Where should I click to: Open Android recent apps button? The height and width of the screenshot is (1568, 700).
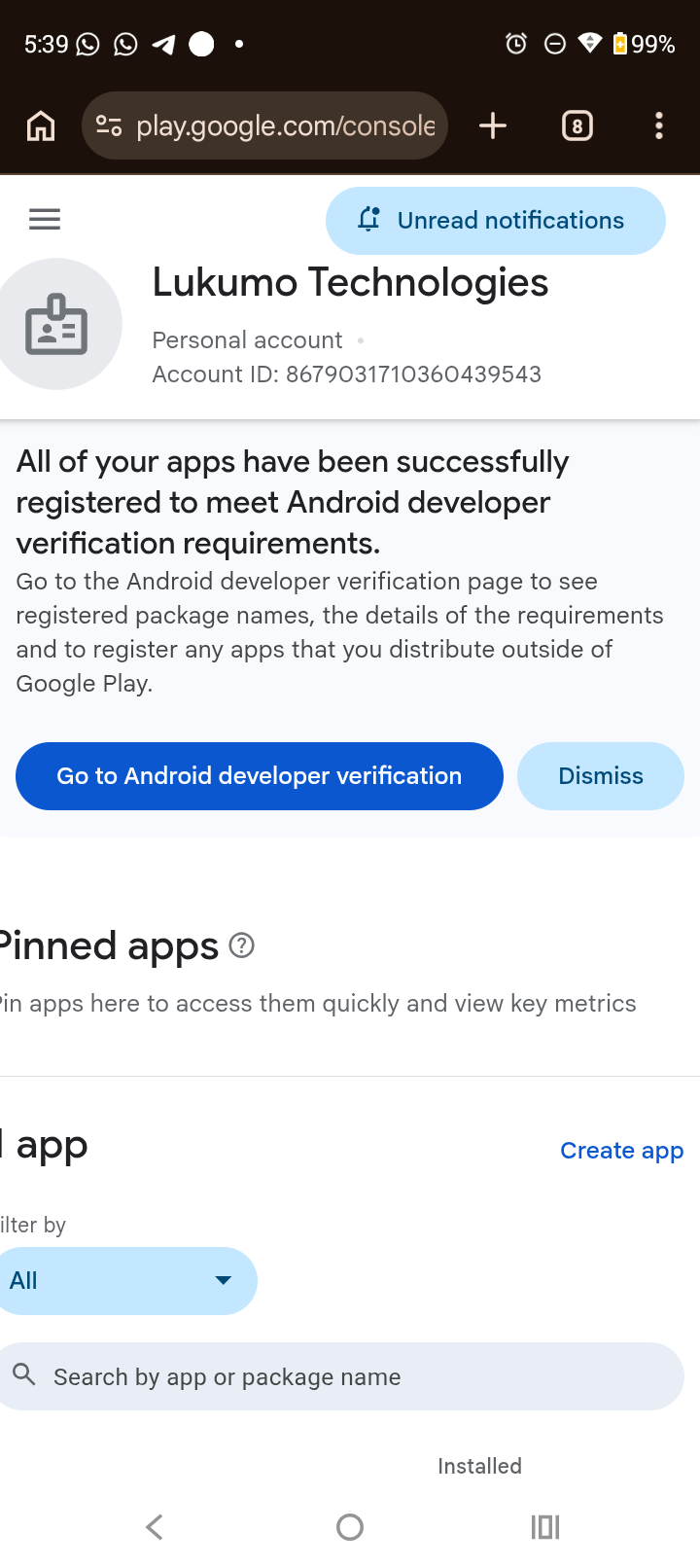(545, 1527)
